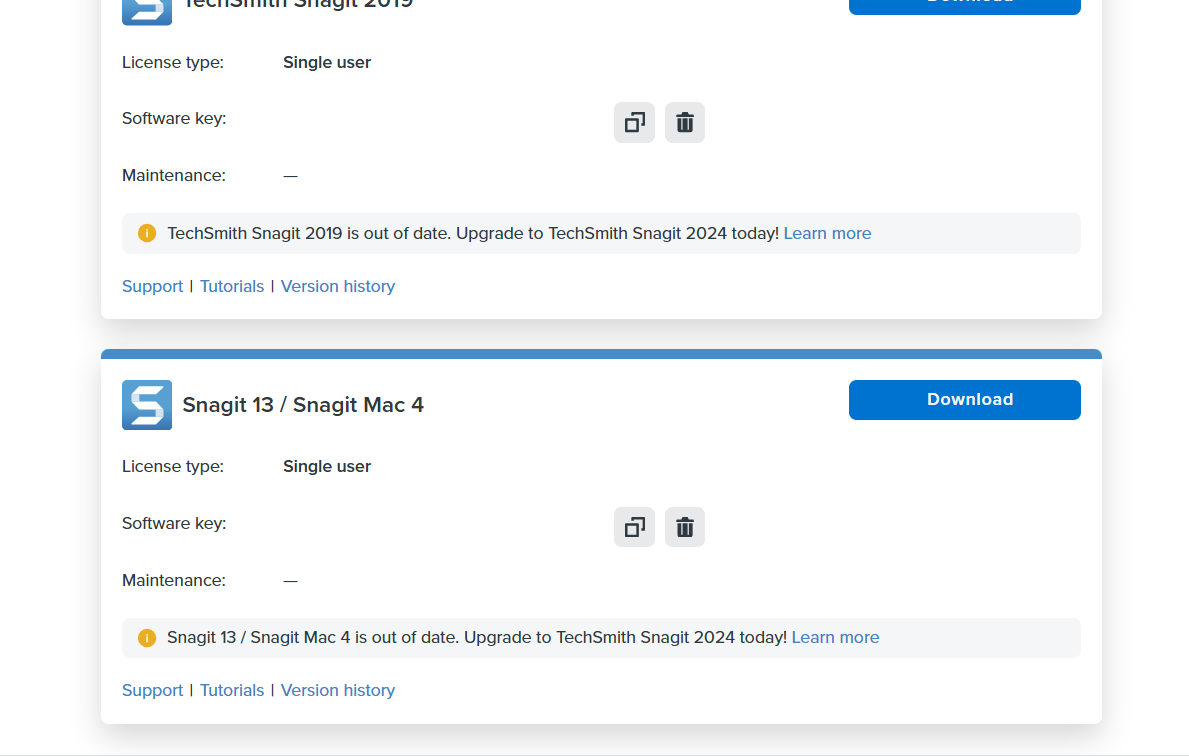Click the 'Software key:' label in Snagit 2019 card
The width and height of the screenshot is (1189, 756).
[174, 119]
